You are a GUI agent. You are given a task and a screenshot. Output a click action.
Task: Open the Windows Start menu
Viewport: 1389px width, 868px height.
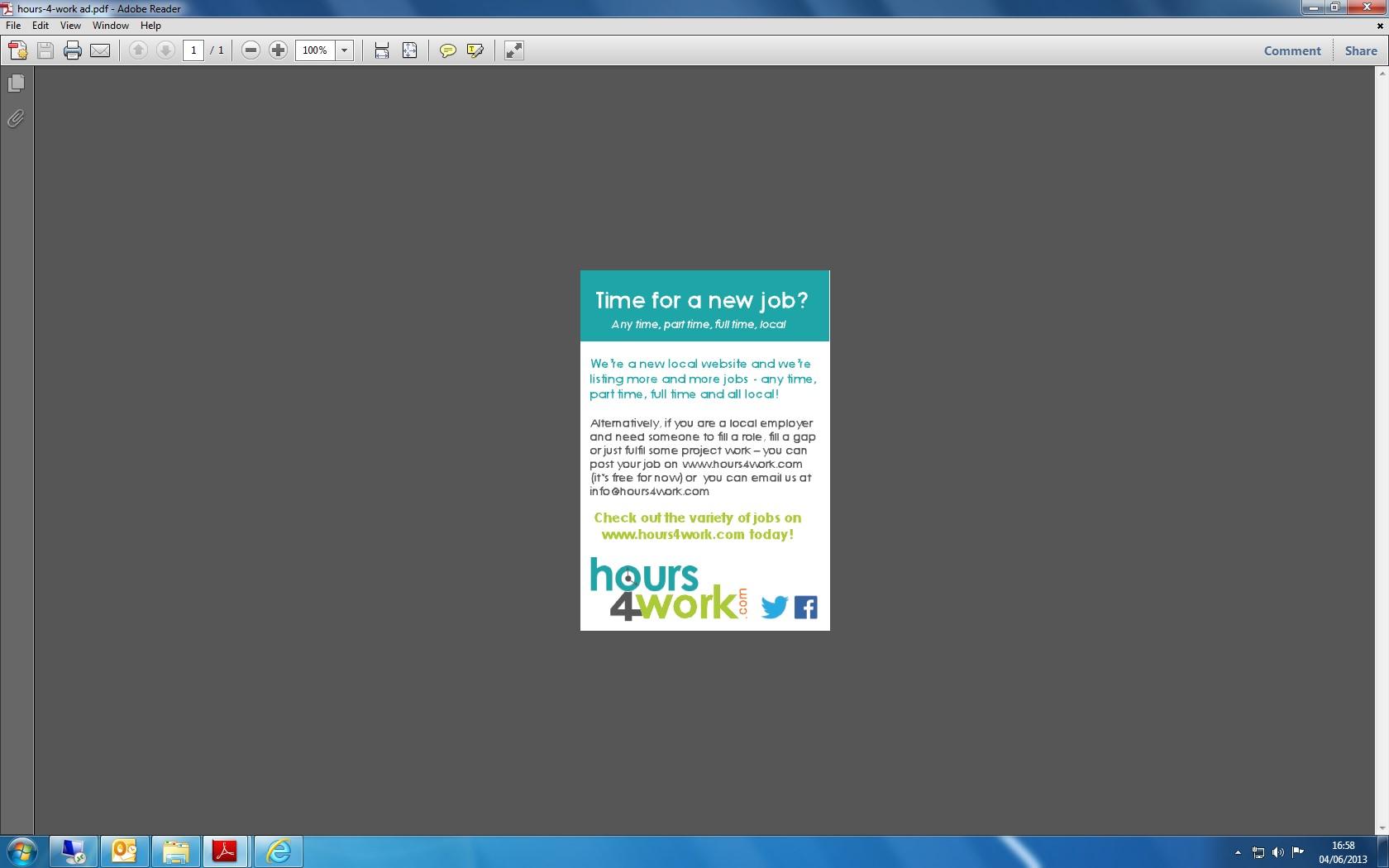tap(22, 851)
